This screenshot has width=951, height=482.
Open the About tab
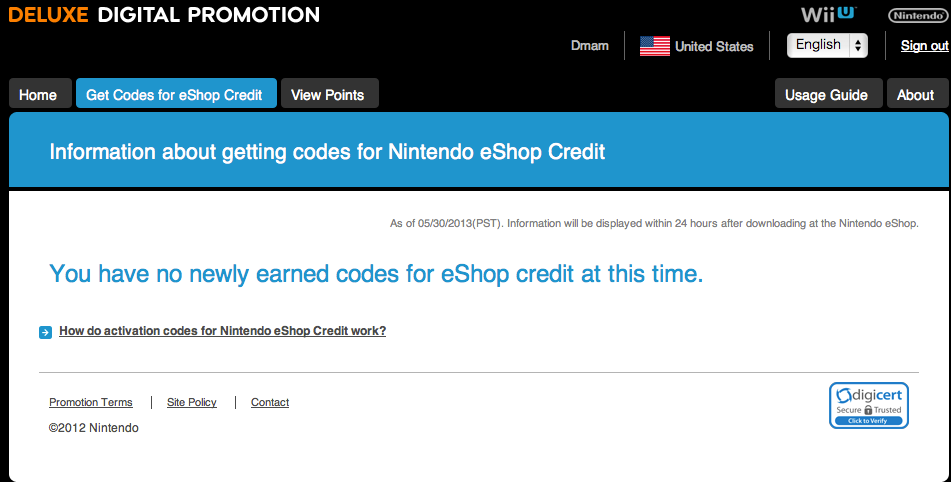point(915,95)
